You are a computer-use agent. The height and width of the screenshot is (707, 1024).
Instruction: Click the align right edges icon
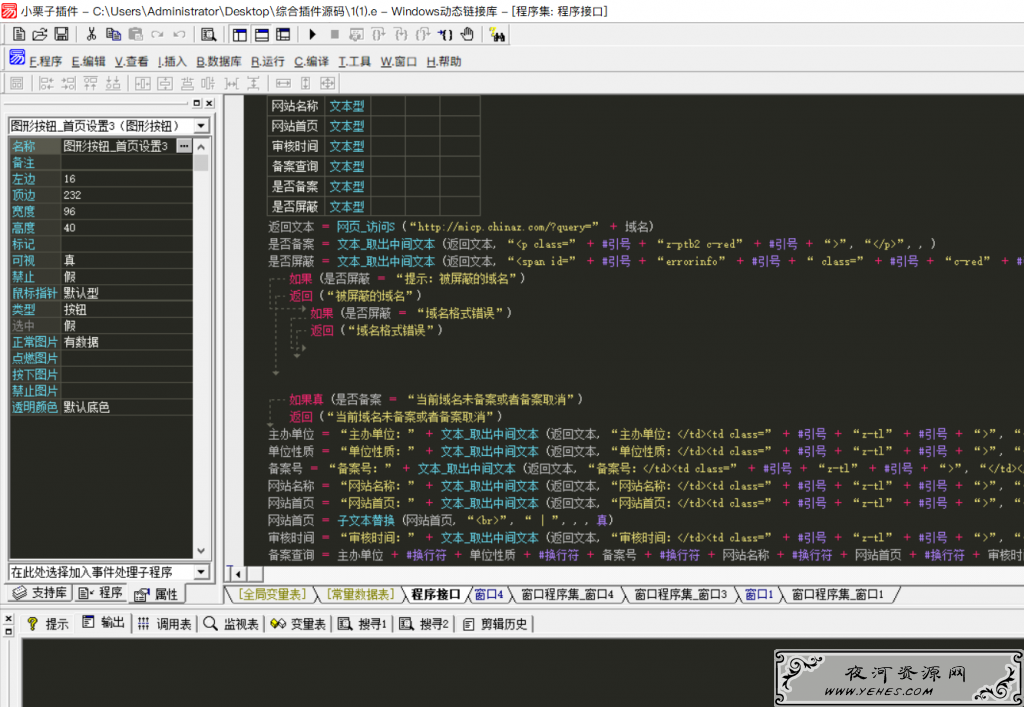point(68,83)
